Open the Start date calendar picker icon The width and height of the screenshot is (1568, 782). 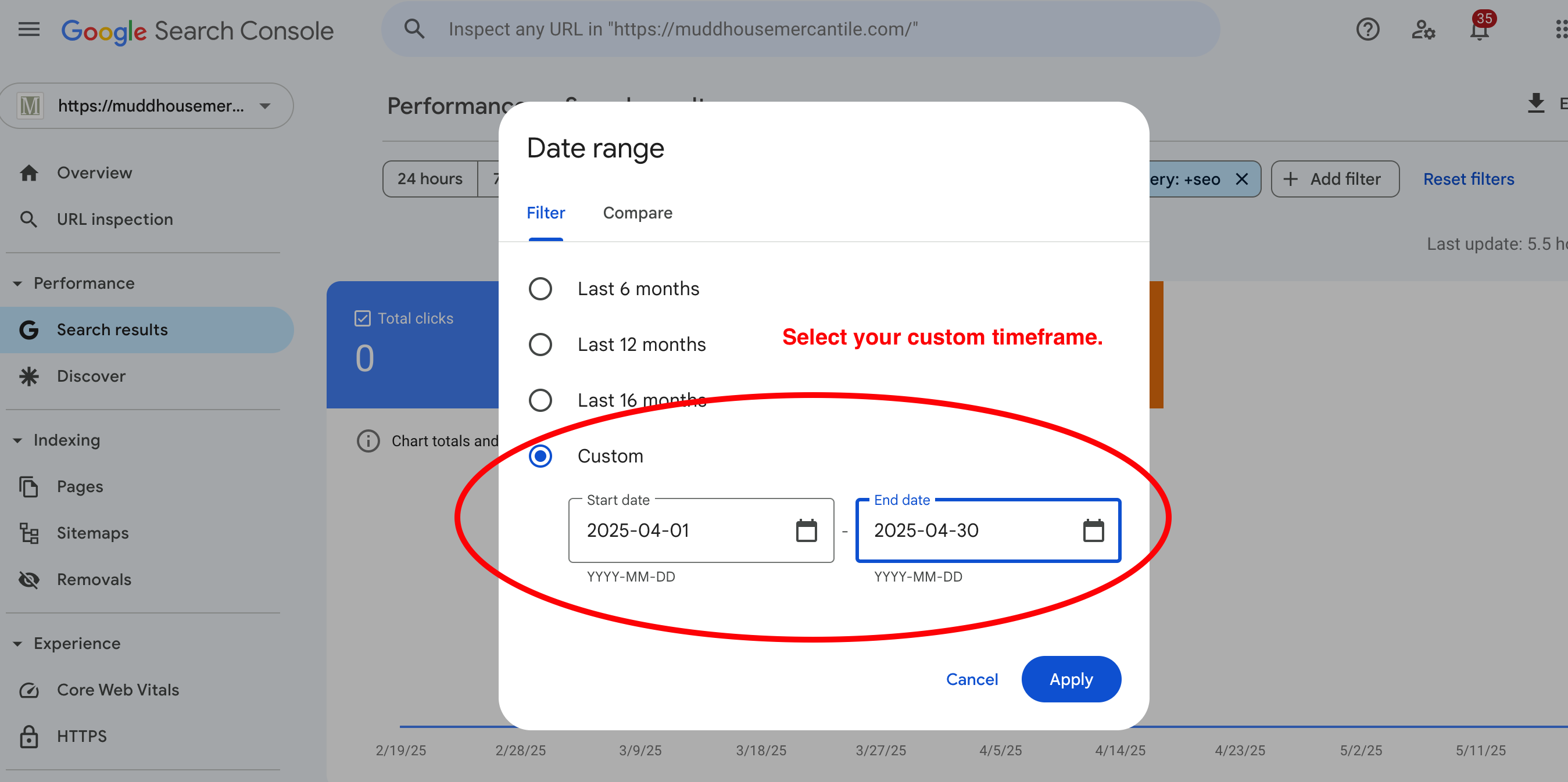(x=806, y=530)
